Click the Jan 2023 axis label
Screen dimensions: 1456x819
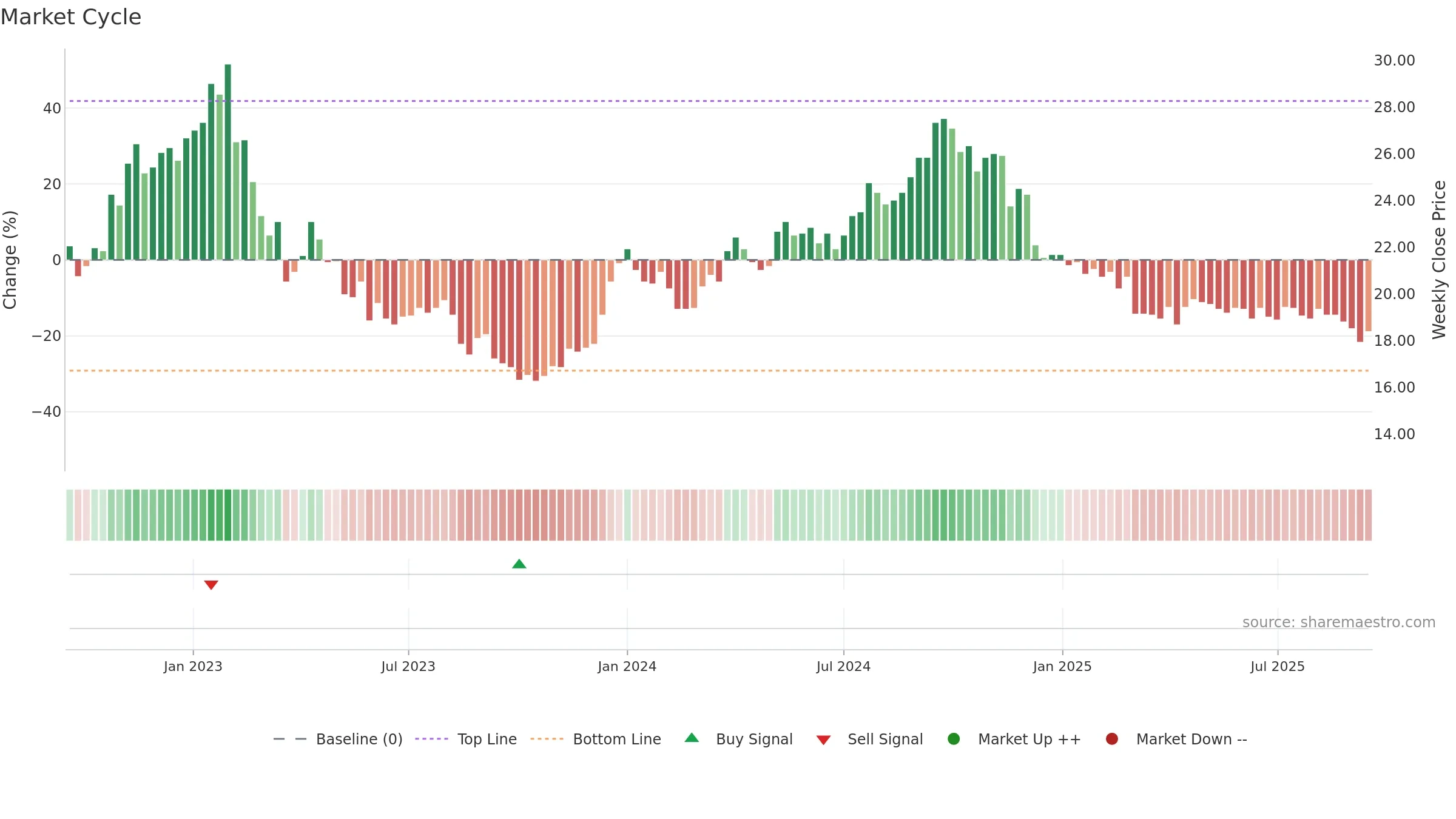pyautogui.click(x=193, y=666)
